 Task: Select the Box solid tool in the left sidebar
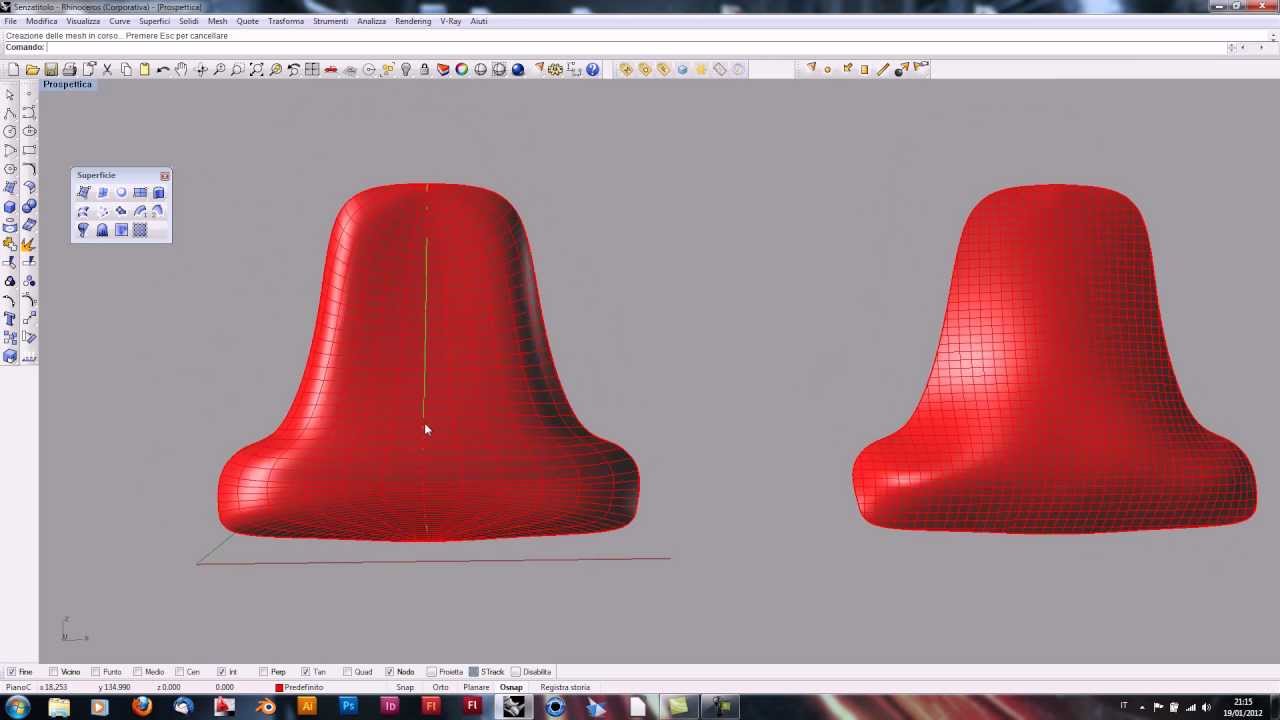[x=10, y=206]
